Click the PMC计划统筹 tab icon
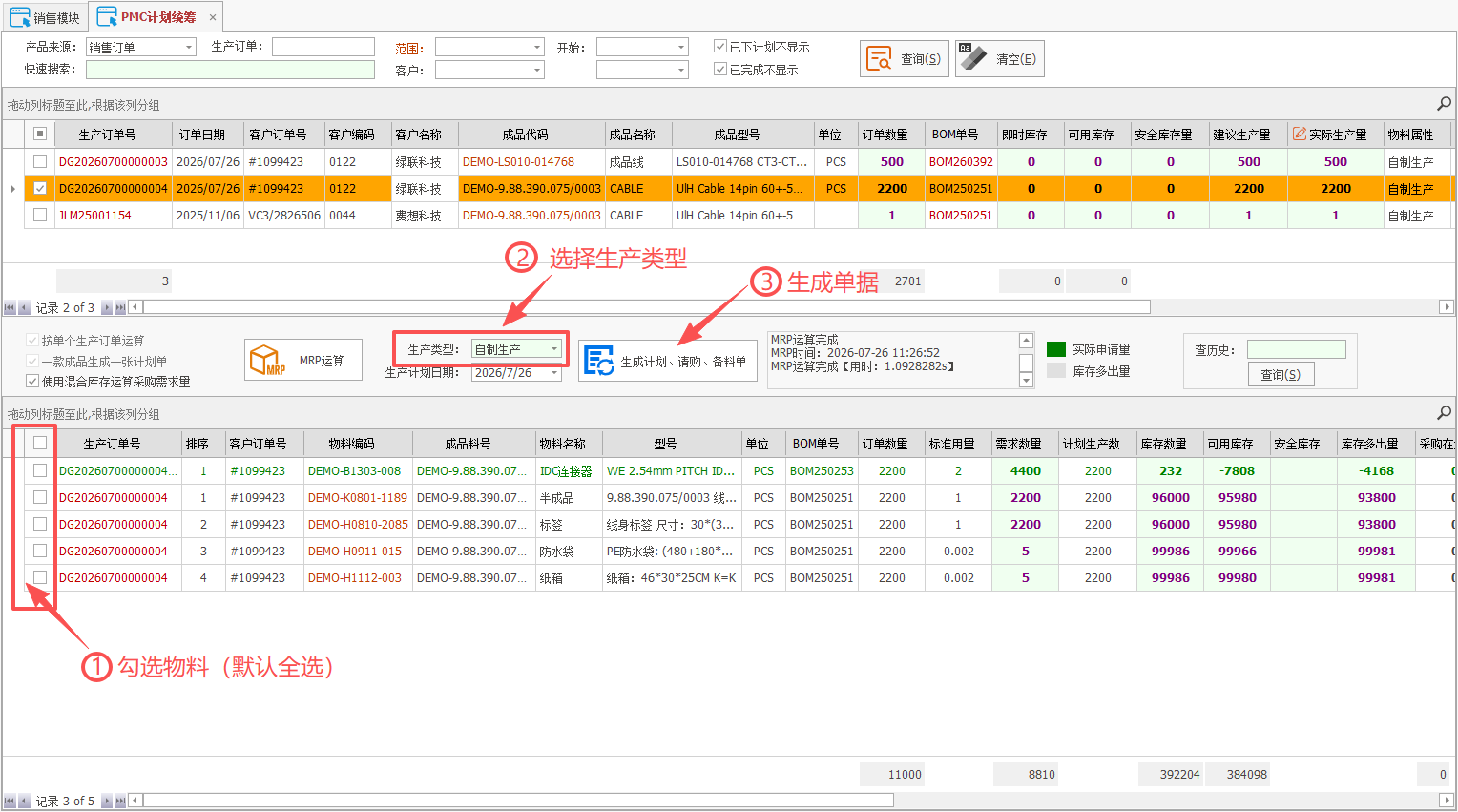 click(x=107, y=17)
